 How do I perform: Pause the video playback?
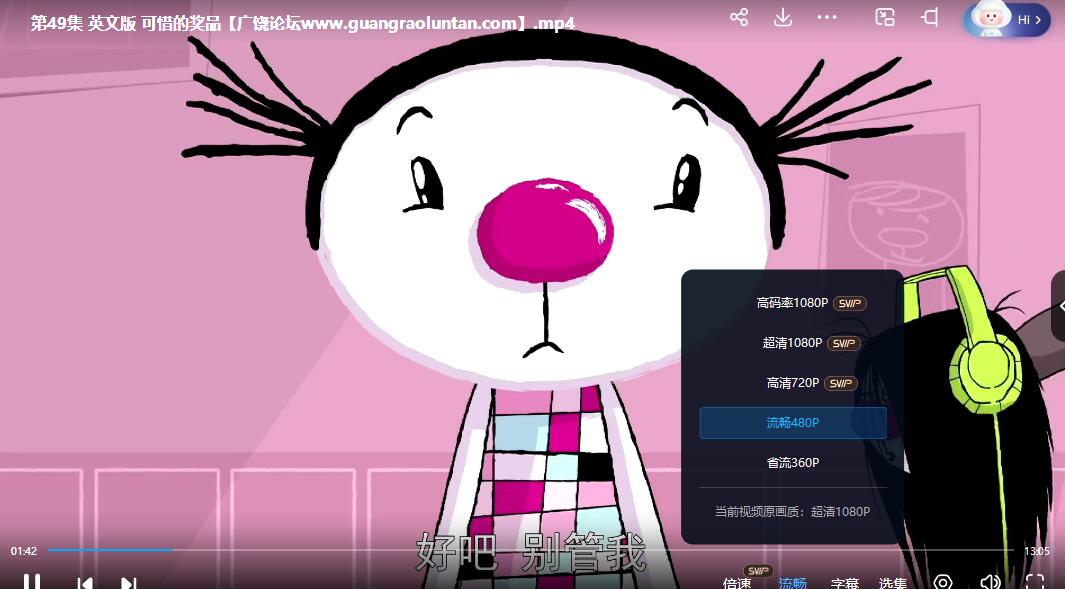pyautogui.click(x=31, y=582)
